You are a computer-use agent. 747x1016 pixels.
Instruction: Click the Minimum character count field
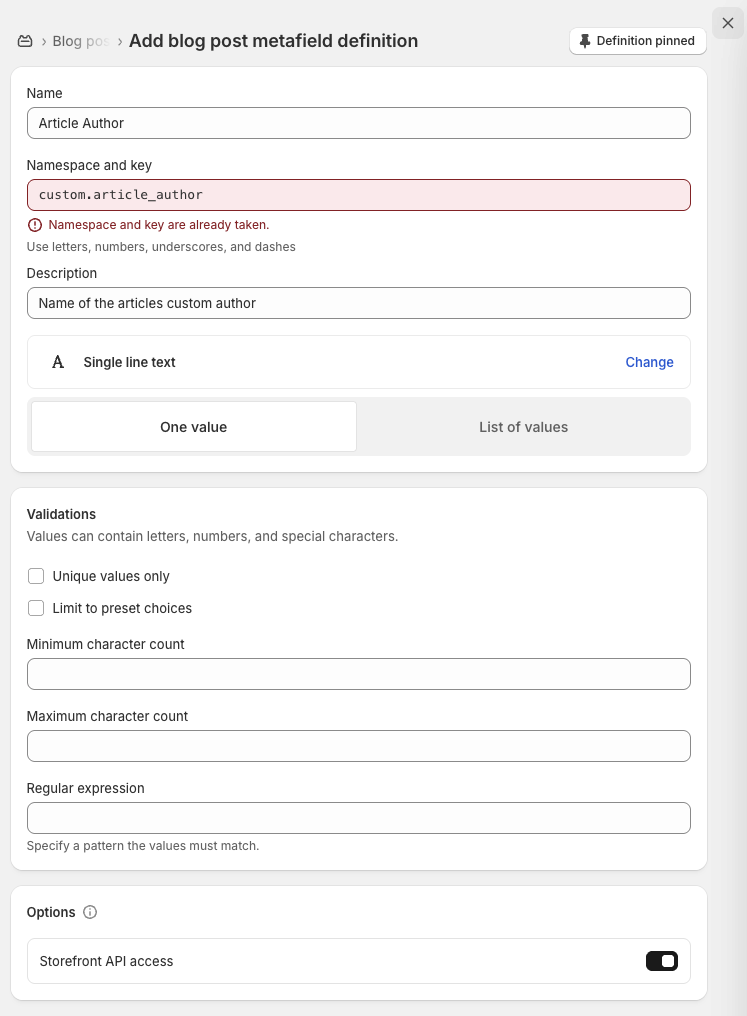coord(358,674)
